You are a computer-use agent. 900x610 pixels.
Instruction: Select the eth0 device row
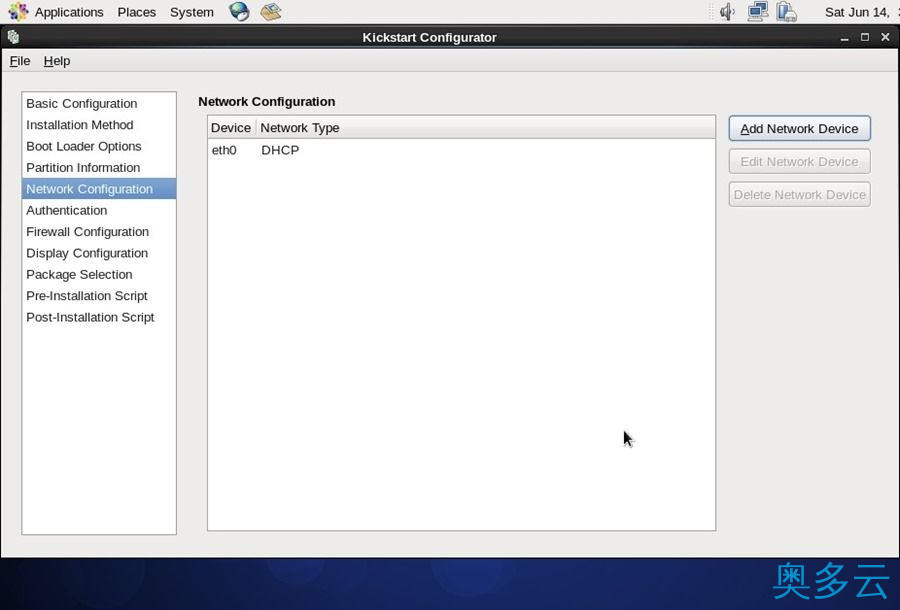coord(461,150)
